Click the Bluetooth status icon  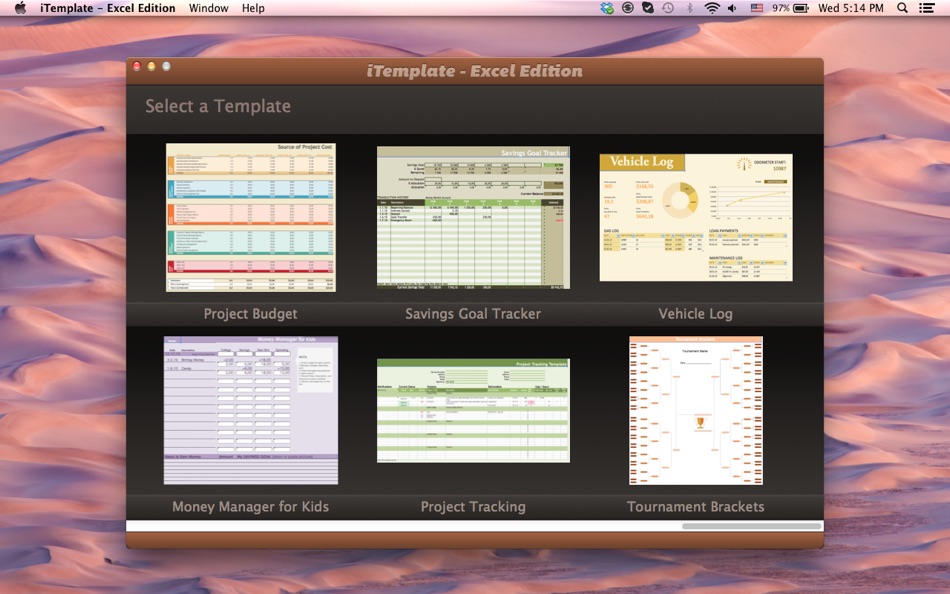point(689,8)
